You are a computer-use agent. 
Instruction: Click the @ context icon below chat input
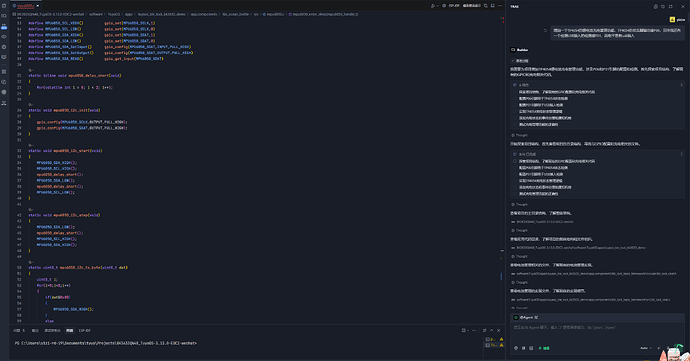coord(516,348)
